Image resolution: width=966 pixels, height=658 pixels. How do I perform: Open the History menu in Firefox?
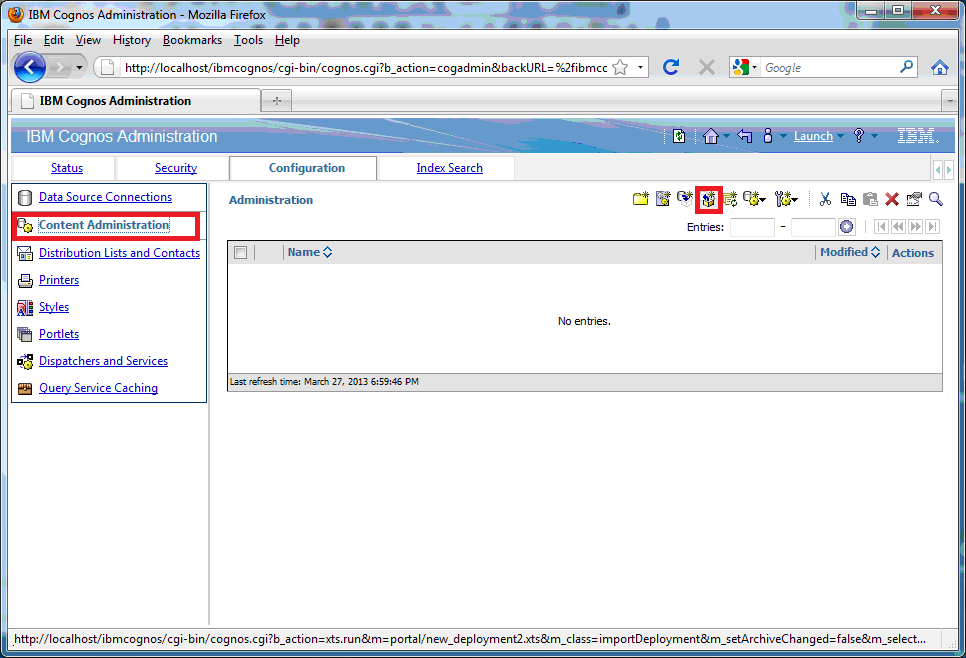tap(132, 40)
